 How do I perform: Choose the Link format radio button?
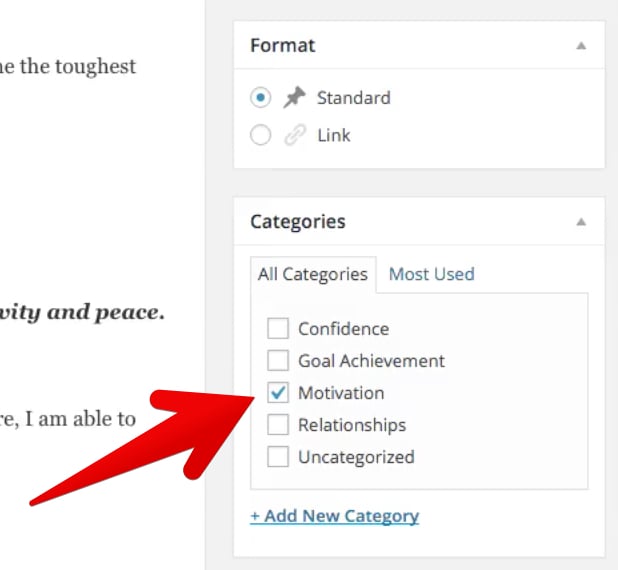click(260, 135)
